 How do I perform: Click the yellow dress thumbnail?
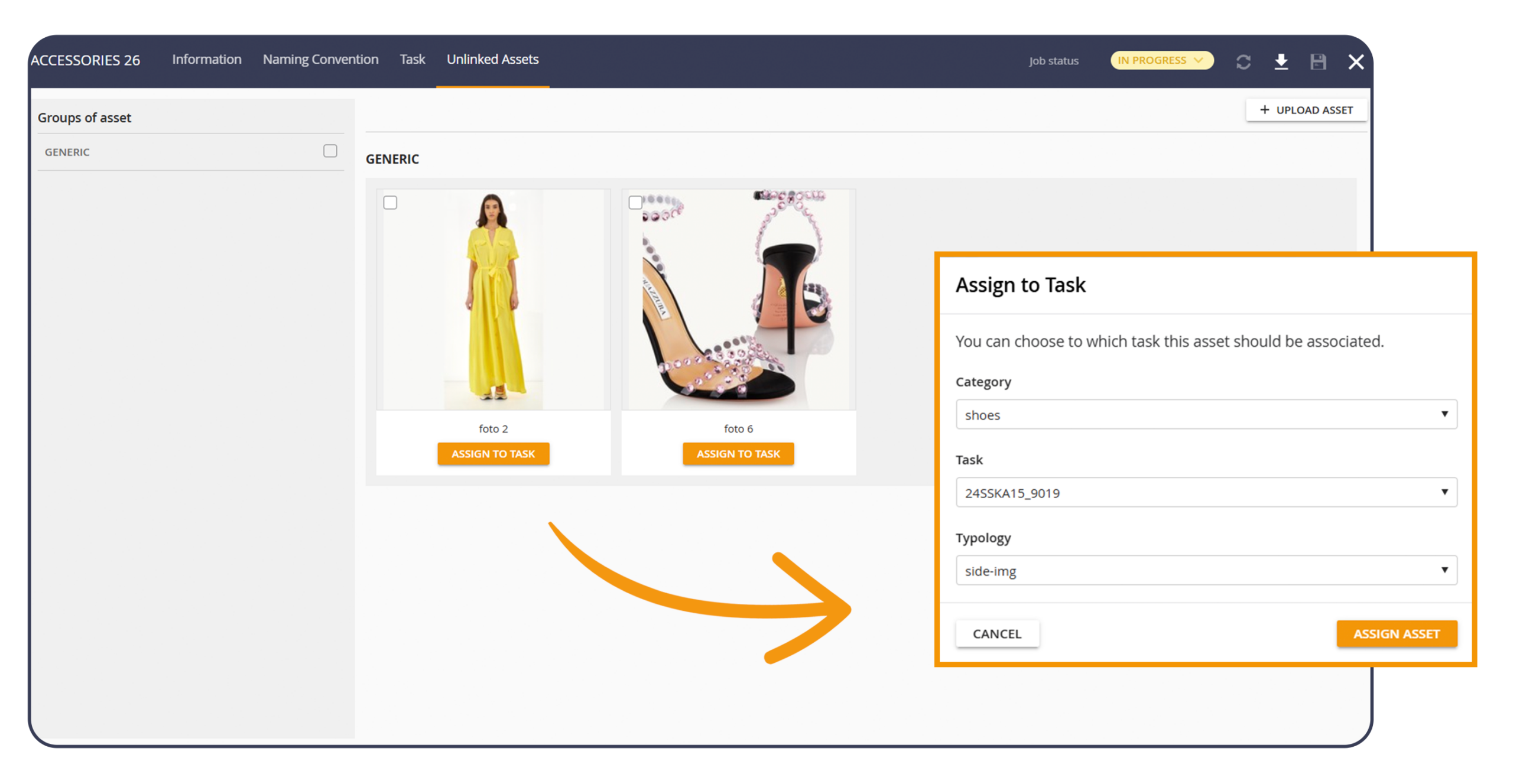click(x=494, y=301)
